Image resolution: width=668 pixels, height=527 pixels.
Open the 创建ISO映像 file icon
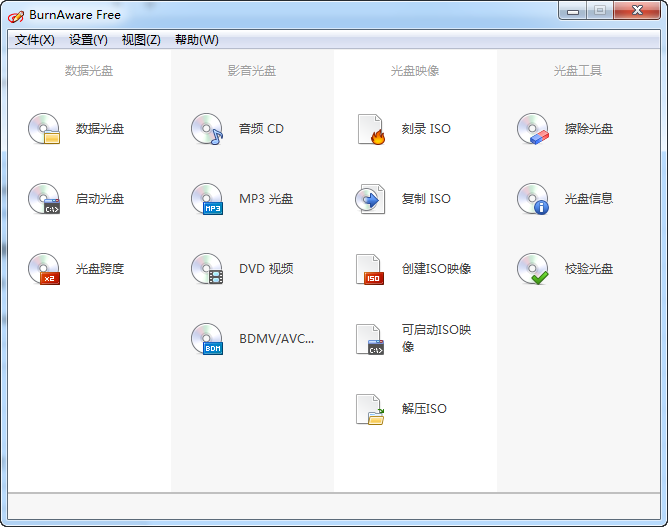[x=370, y=269]
